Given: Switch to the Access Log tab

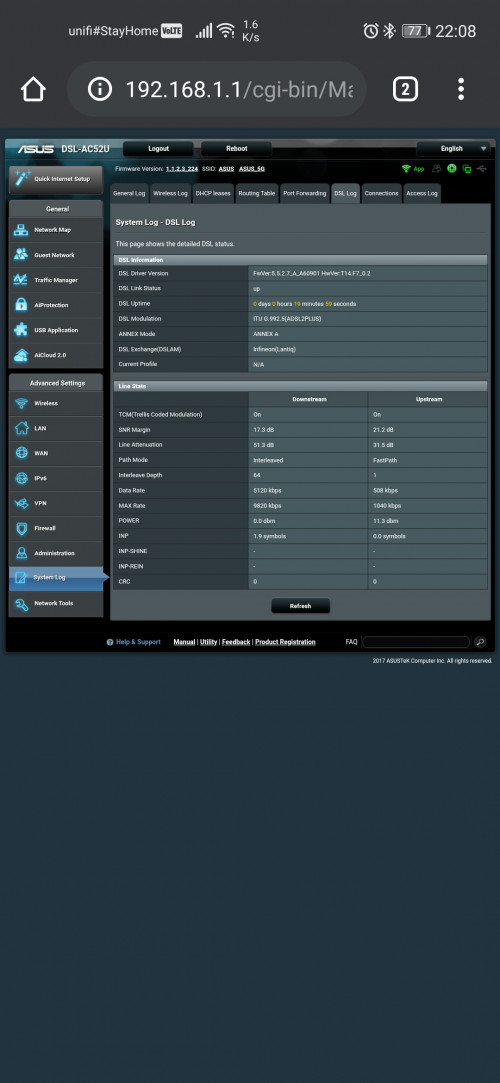Looking at the screenshot, I should (422, 193).
